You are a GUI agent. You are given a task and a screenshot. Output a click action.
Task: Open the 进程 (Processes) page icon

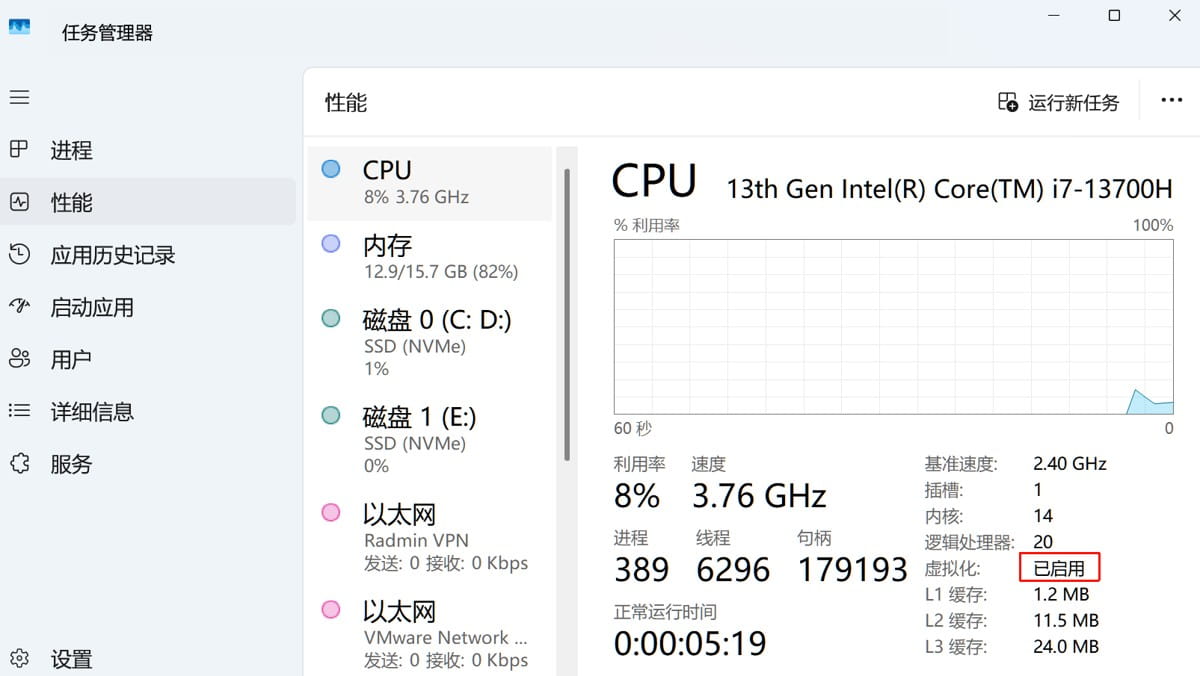20,150
